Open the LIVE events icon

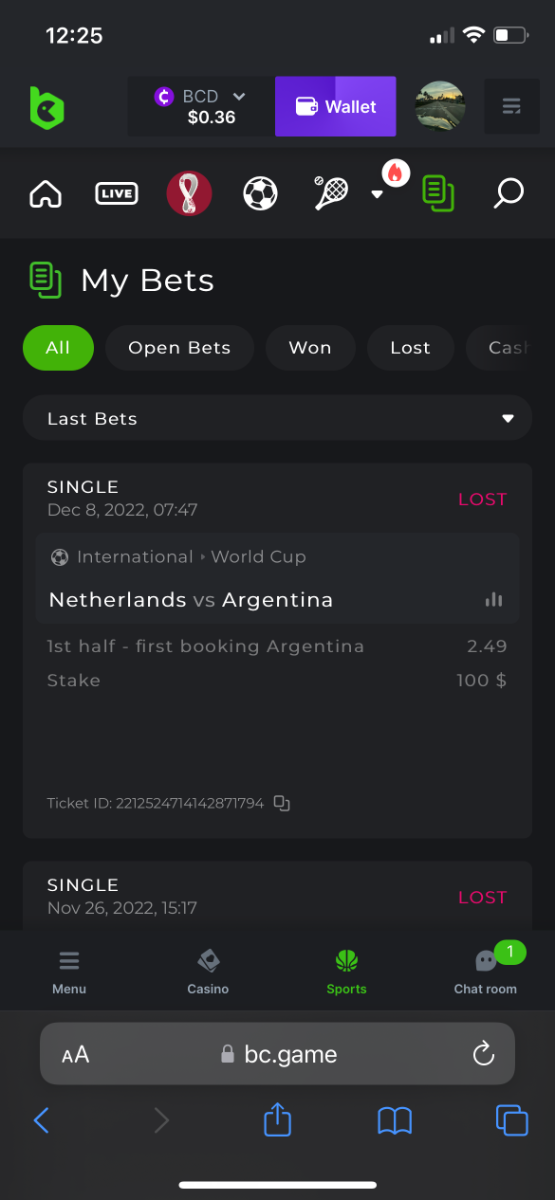[x=116, y=193]
